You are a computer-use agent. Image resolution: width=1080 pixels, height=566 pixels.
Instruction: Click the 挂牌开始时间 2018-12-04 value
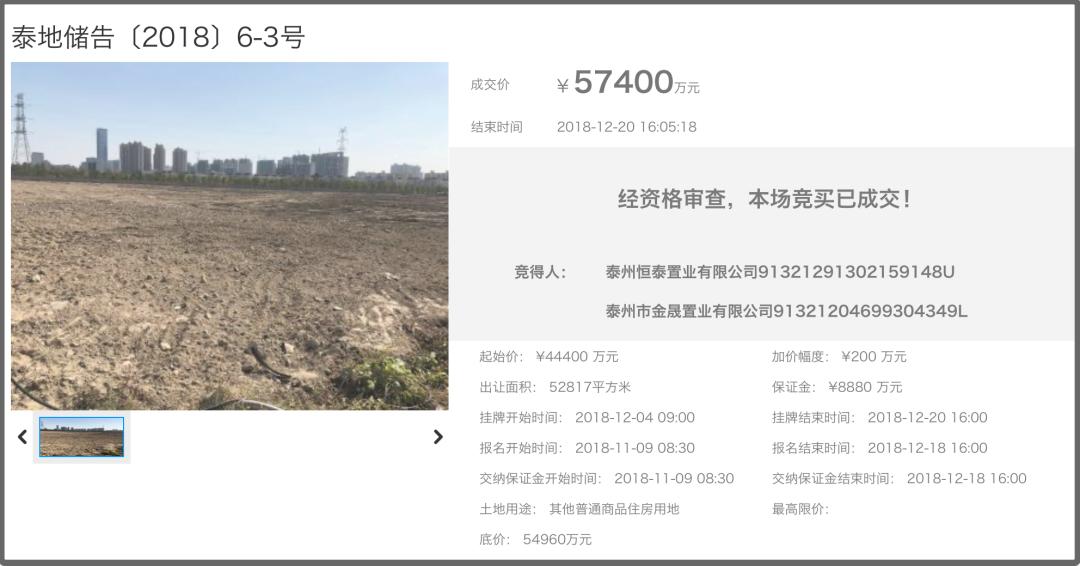[x=635, y=417]
